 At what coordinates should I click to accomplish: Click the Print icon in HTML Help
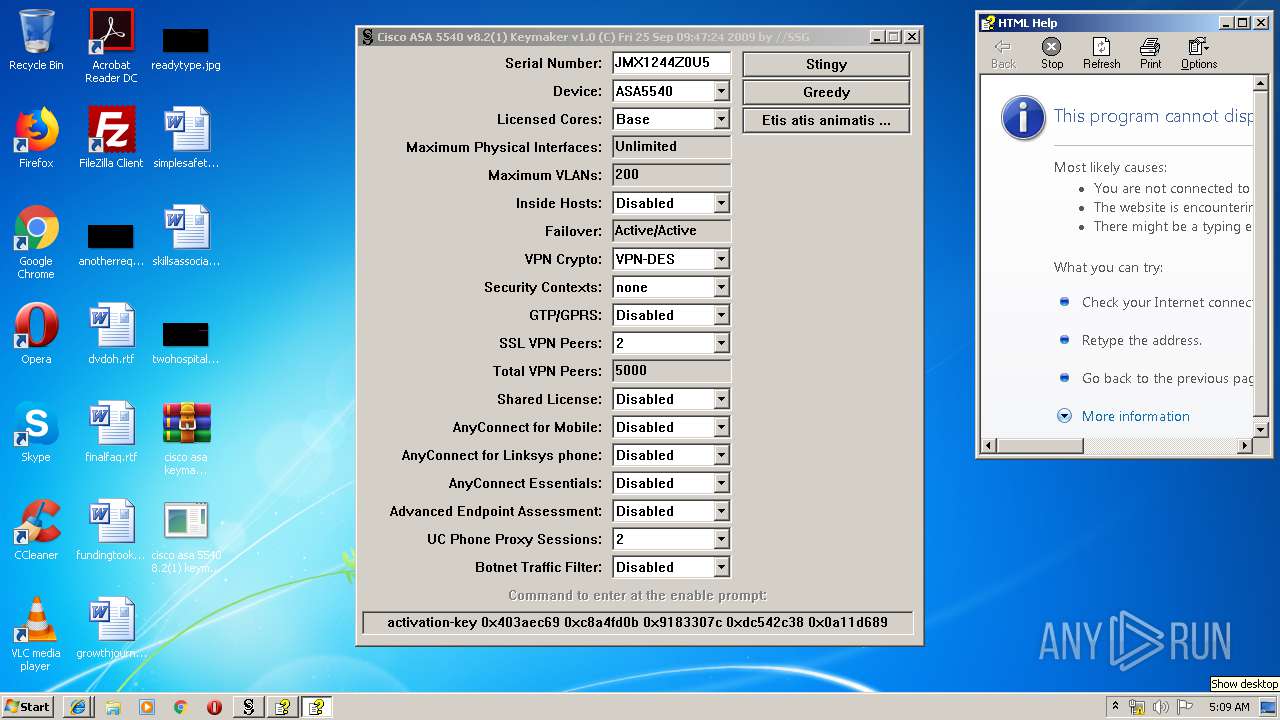click(x=1151, y=54)
